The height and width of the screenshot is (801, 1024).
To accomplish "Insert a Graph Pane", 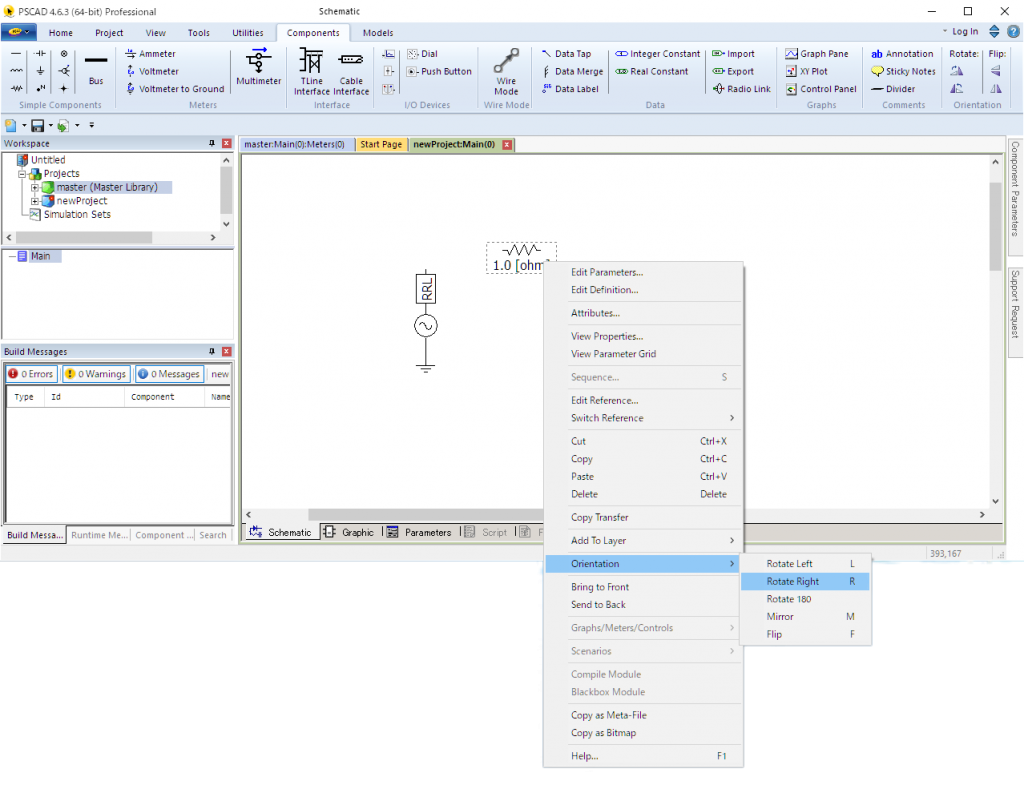I will pos(817,54).
